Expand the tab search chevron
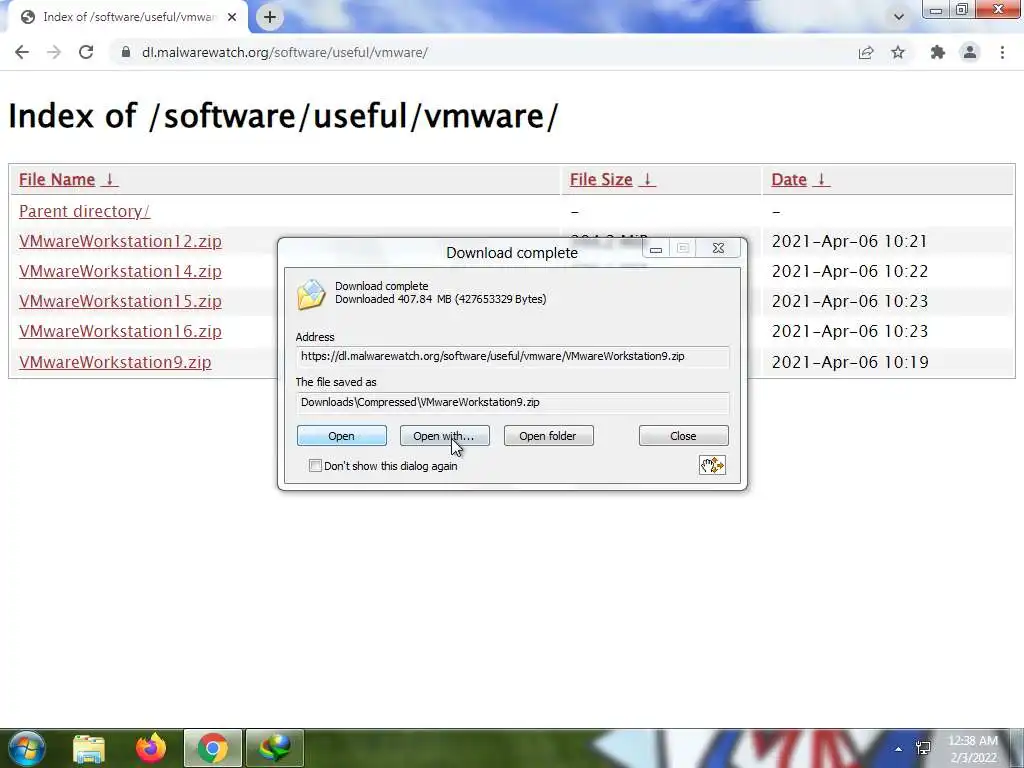Image resolution: width=1024 pixels, height=768 pixels. click(899, 17)
